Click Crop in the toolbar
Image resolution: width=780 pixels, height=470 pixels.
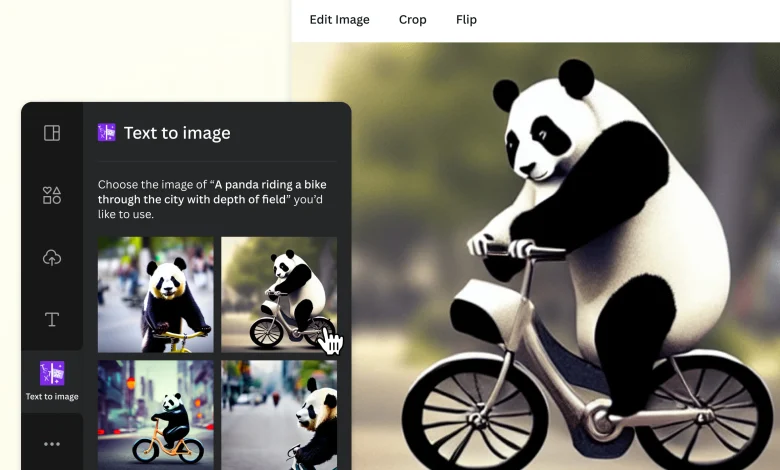click(412, 19)
